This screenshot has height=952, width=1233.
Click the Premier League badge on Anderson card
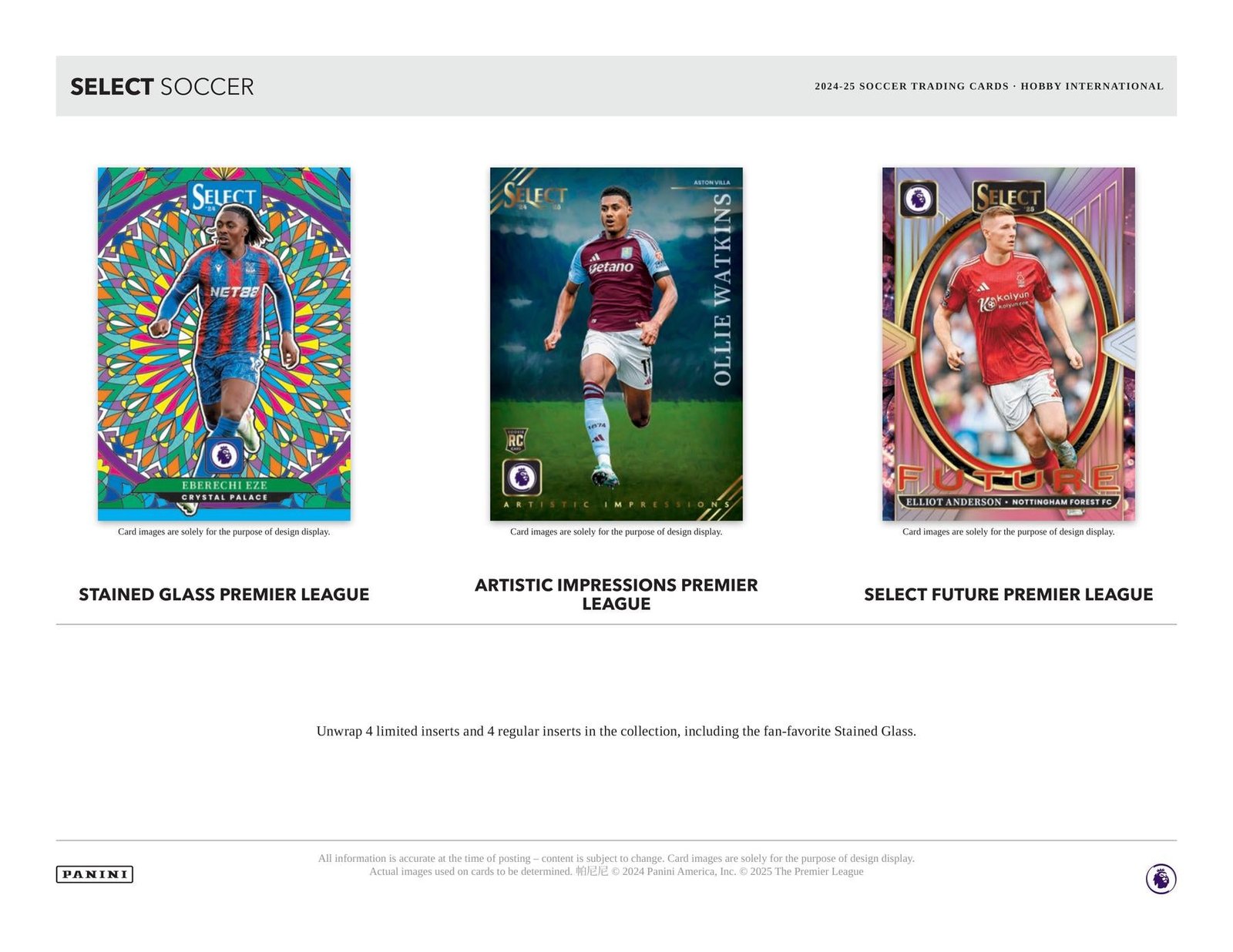(918, 199)
